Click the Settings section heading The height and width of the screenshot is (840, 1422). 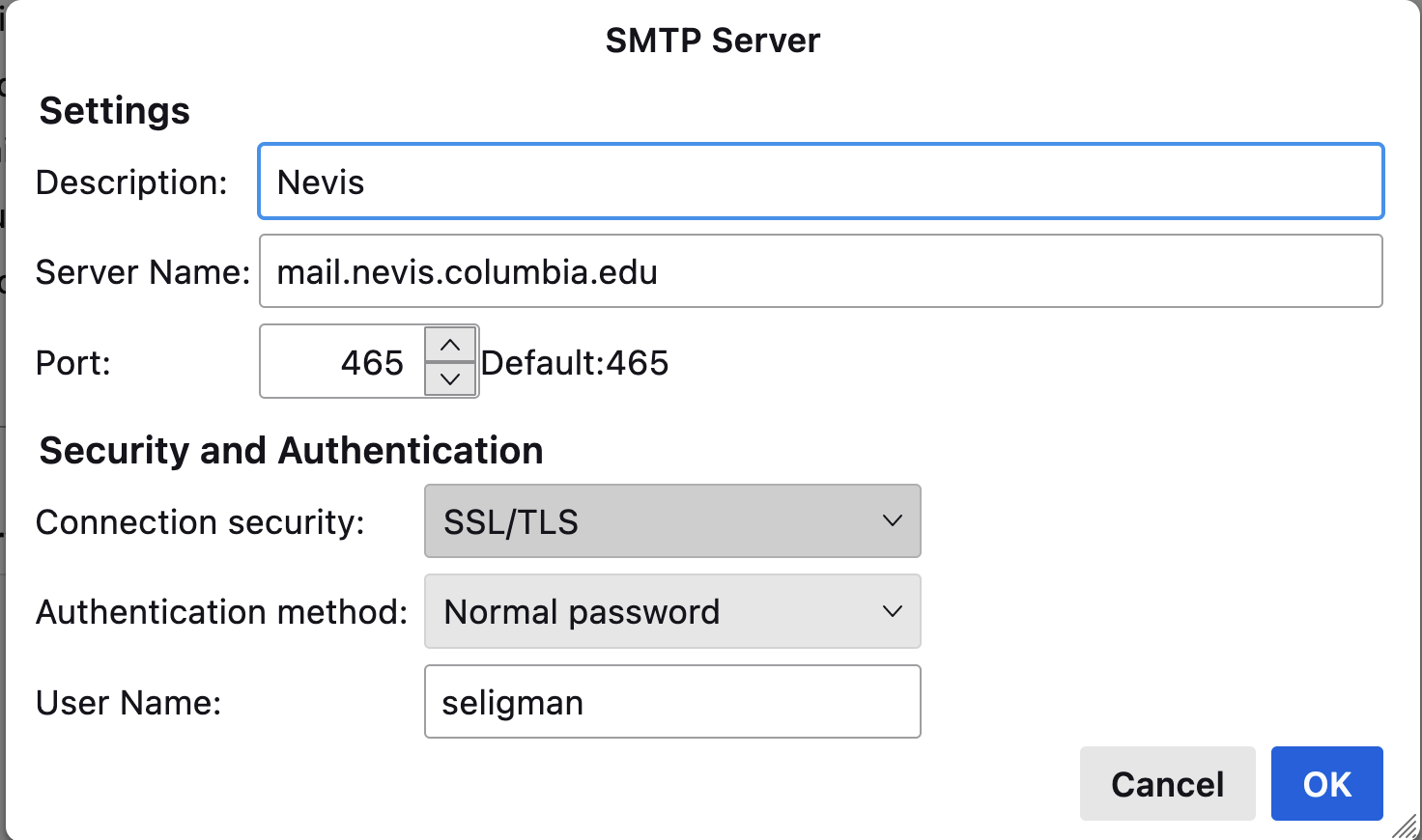[114, 110]
